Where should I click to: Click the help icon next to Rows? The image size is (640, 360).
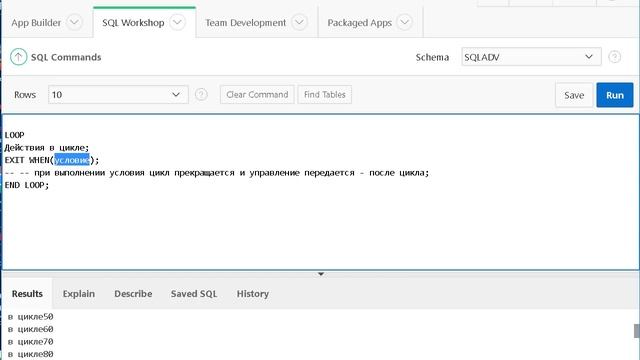pos(201,95)
